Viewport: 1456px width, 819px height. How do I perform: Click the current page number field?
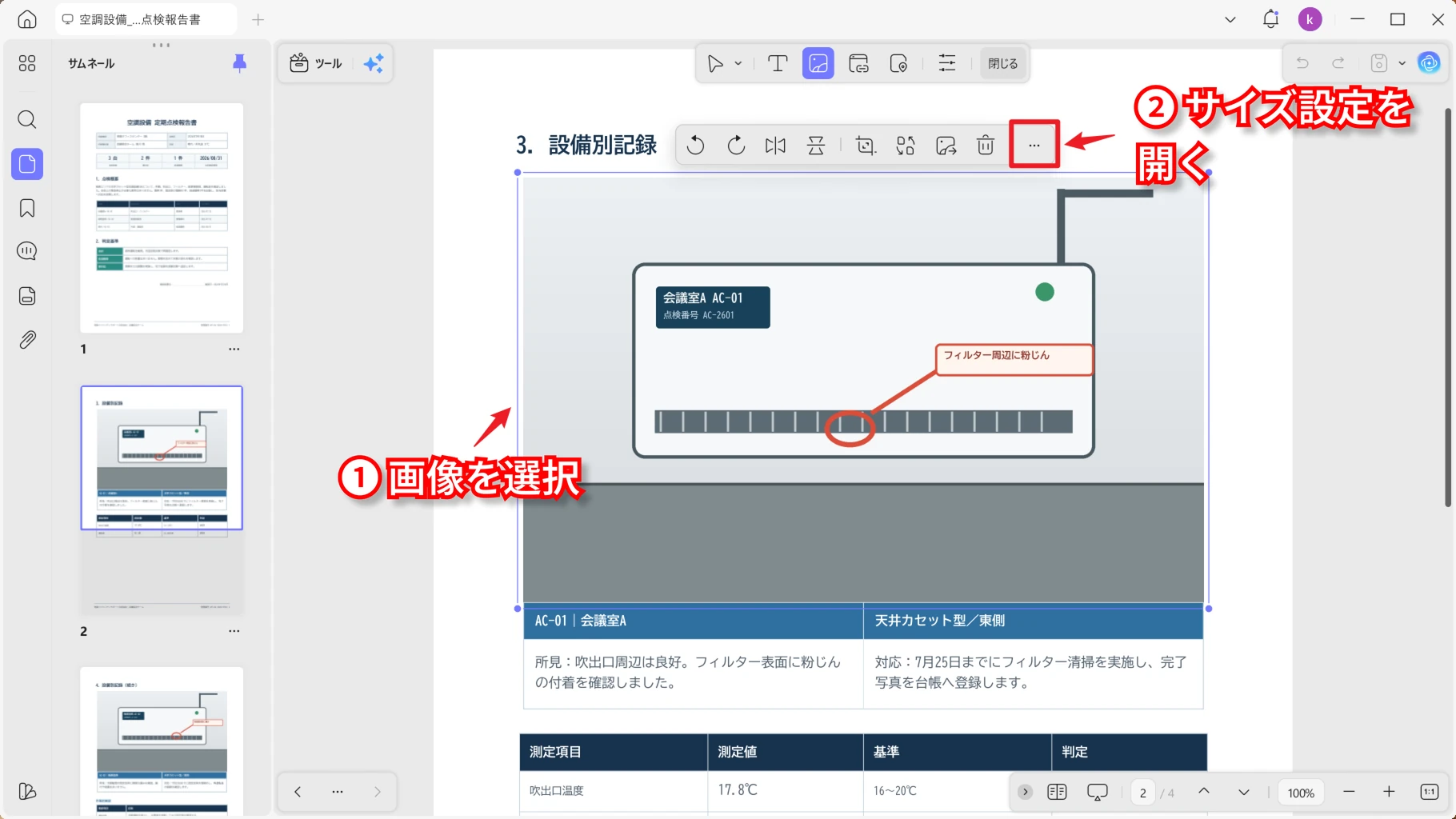coord(1143,793)
